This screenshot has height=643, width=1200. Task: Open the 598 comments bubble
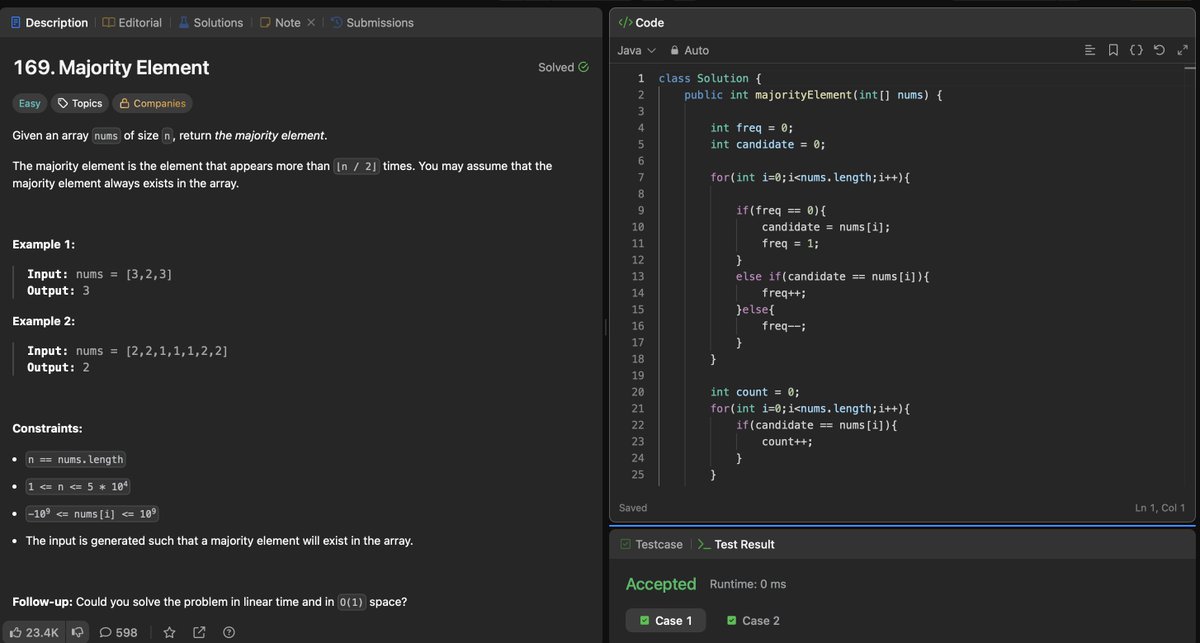[x=118, y=632]
